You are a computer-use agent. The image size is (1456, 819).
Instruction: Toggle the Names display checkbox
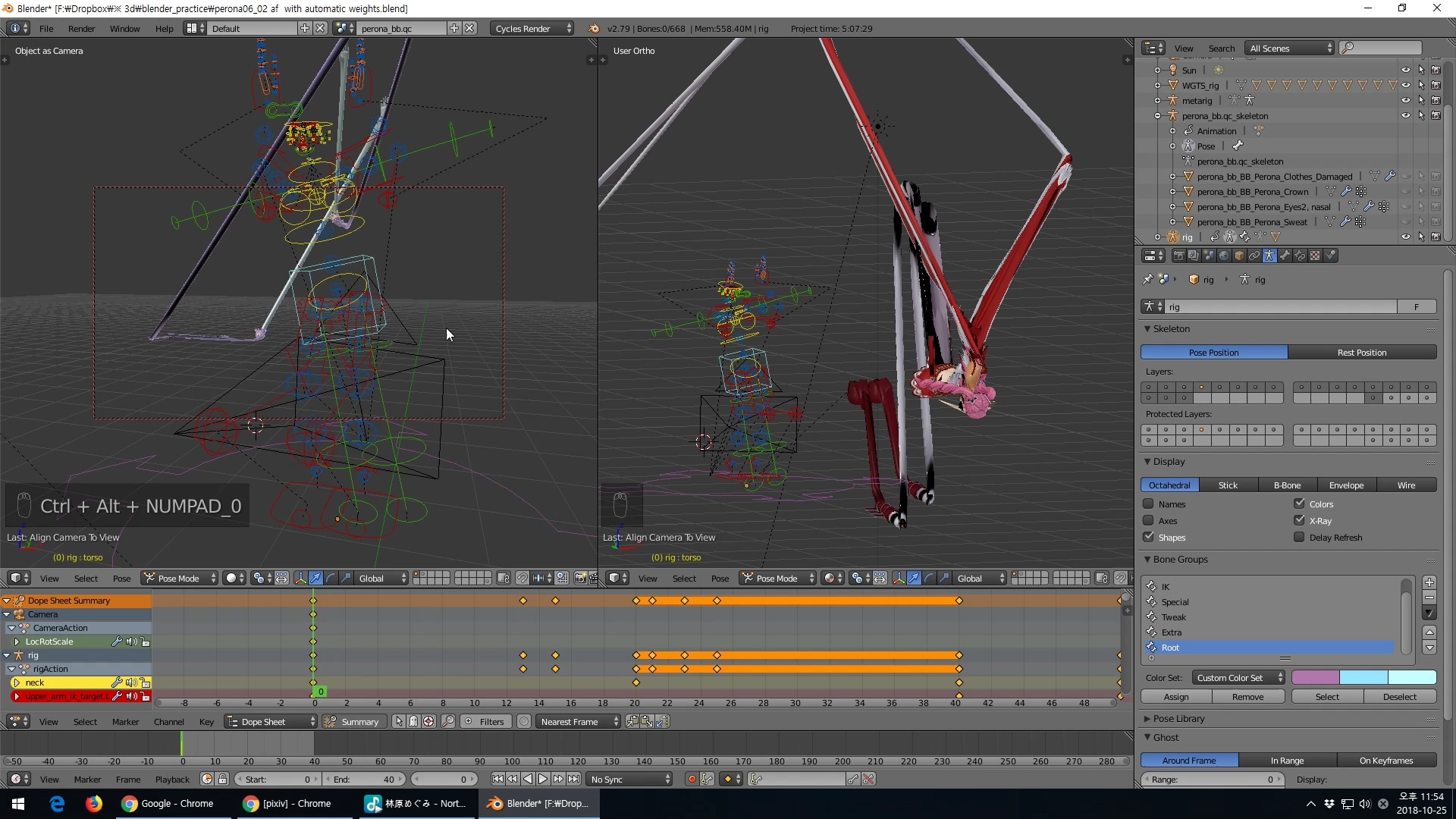[x=1148, y=504]
